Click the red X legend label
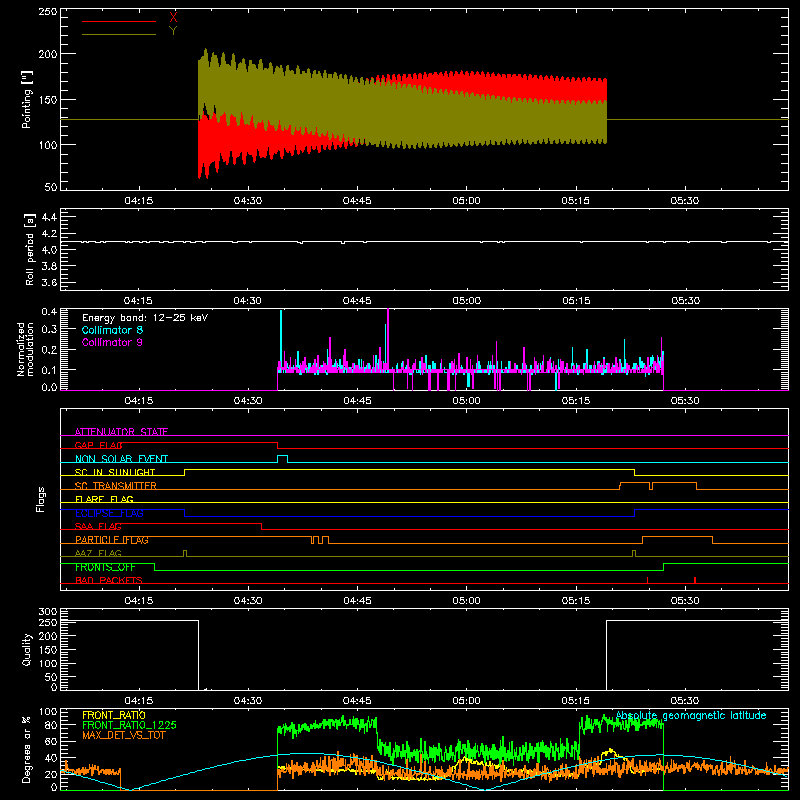Viewport: 800px width, 800px height. point(173,17)
